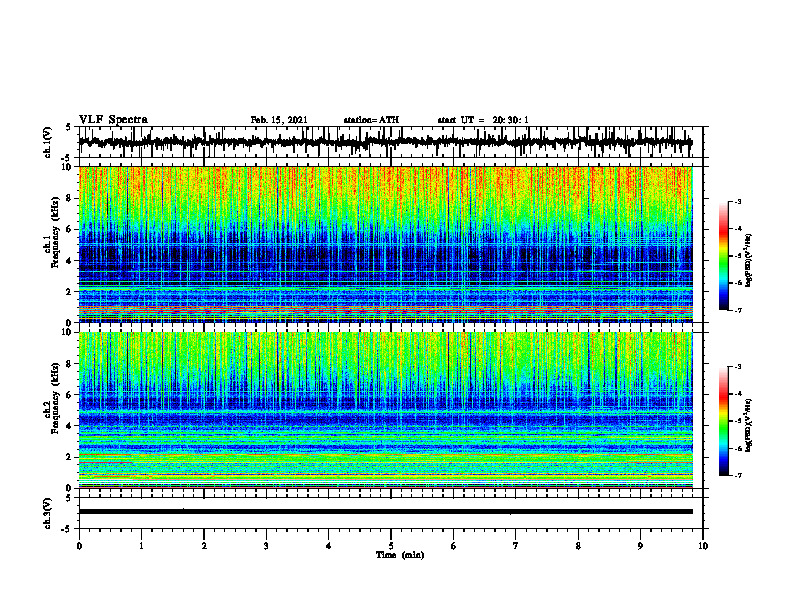The image size is (792, 612).
Task: Click the "station= ATH" header label
Action: tap(371, 120)
